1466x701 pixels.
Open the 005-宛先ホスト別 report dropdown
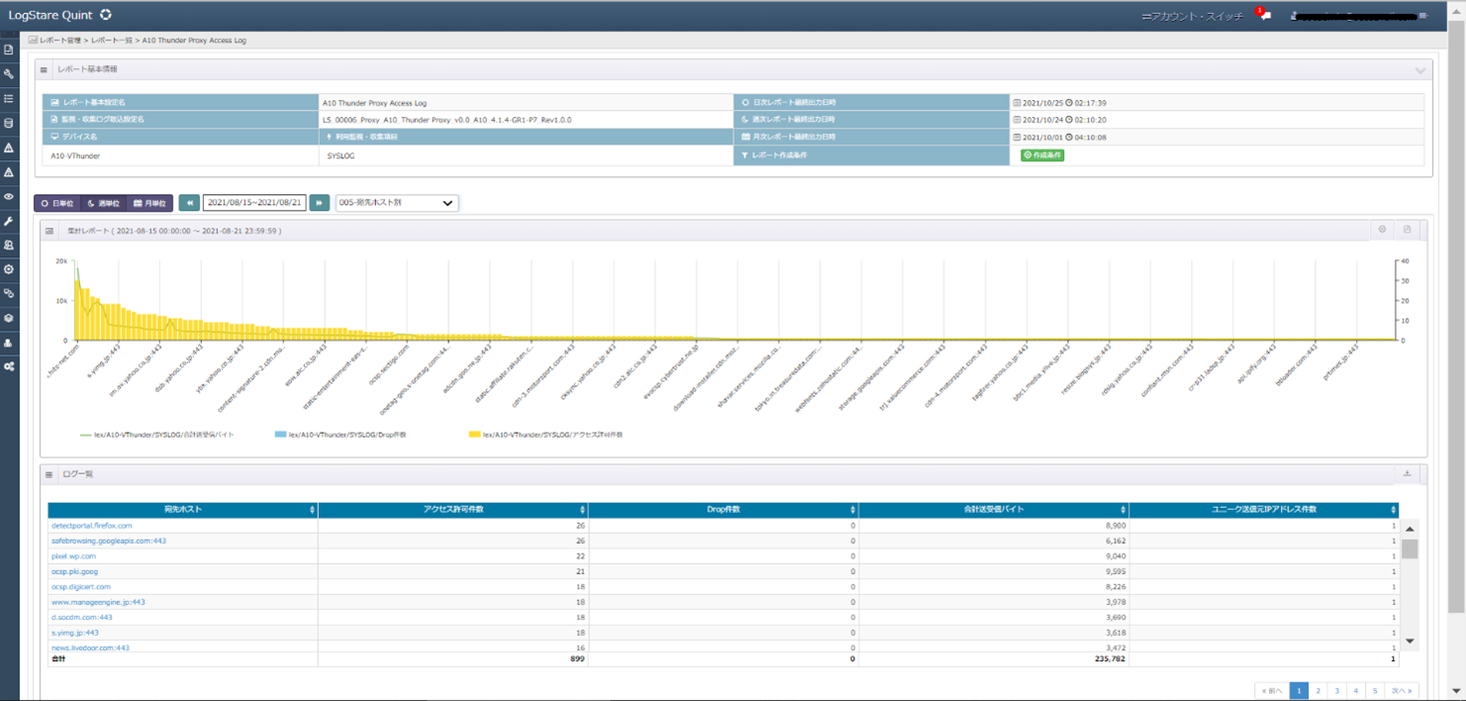pyautogui.click(x=396, y=203)
